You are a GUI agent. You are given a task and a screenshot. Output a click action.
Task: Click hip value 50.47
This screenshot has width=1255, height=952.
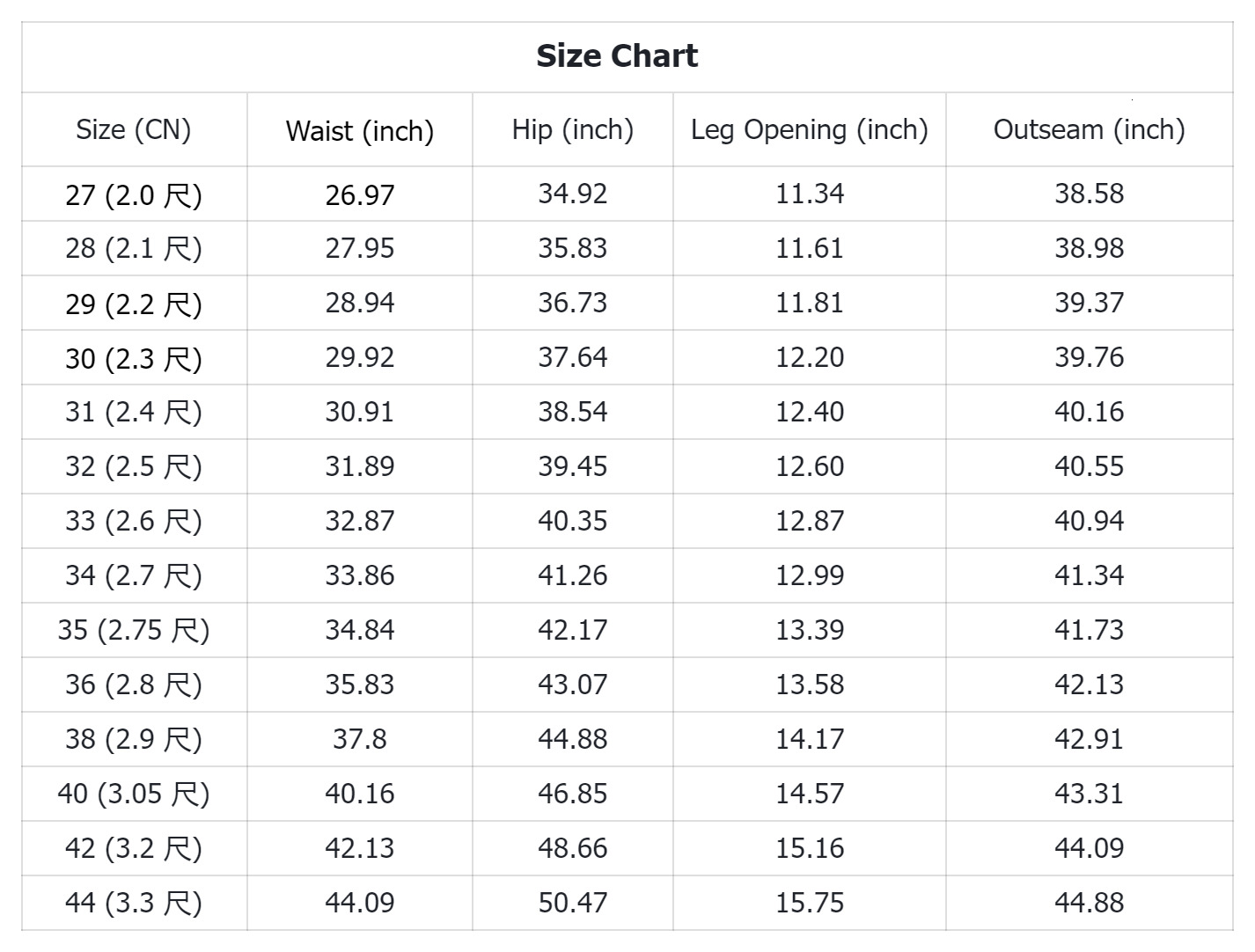(573, 903)
